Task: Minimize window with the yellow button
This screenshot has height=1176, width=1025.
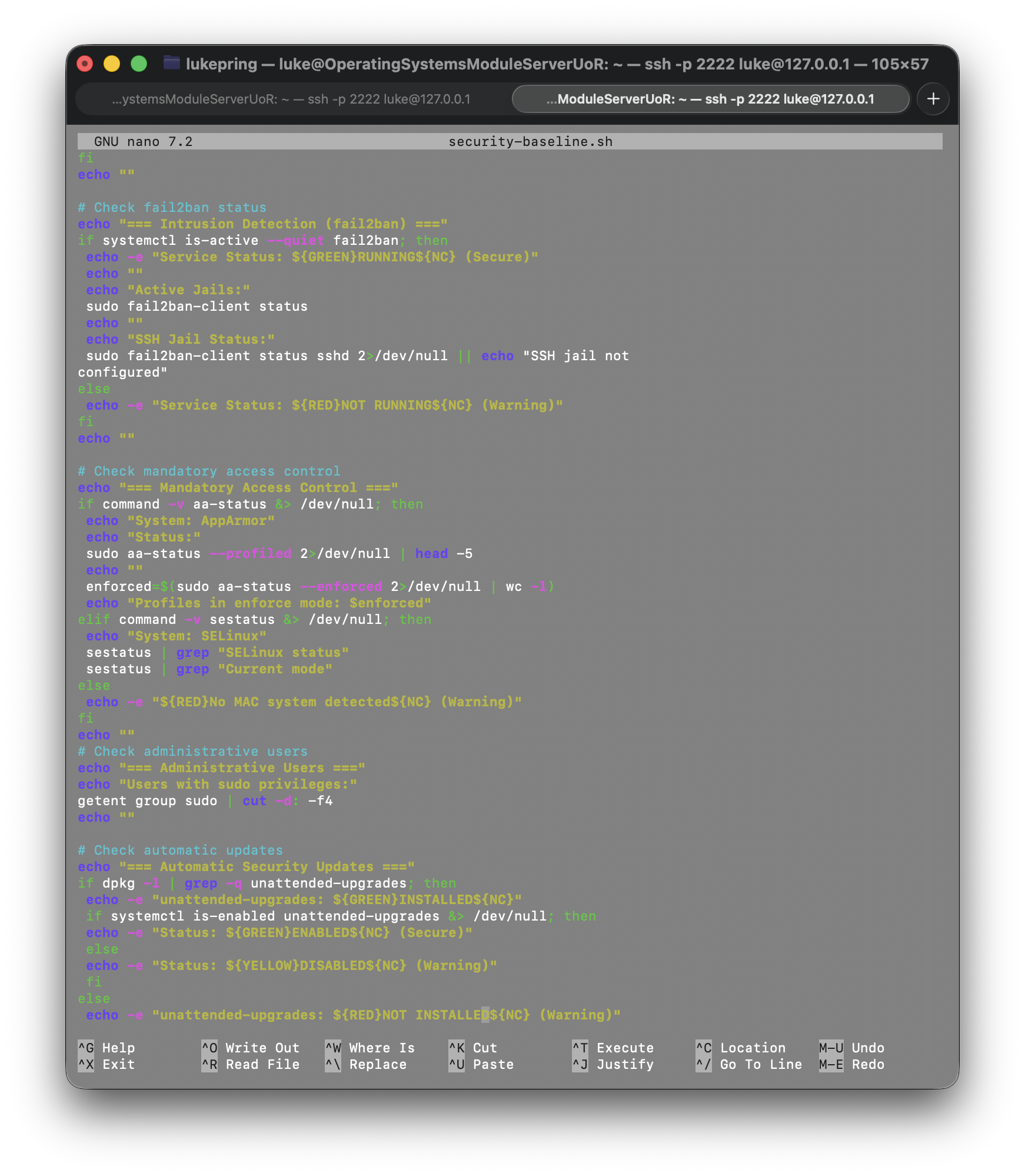Action: pyautogui.click(x=112, y=64)
